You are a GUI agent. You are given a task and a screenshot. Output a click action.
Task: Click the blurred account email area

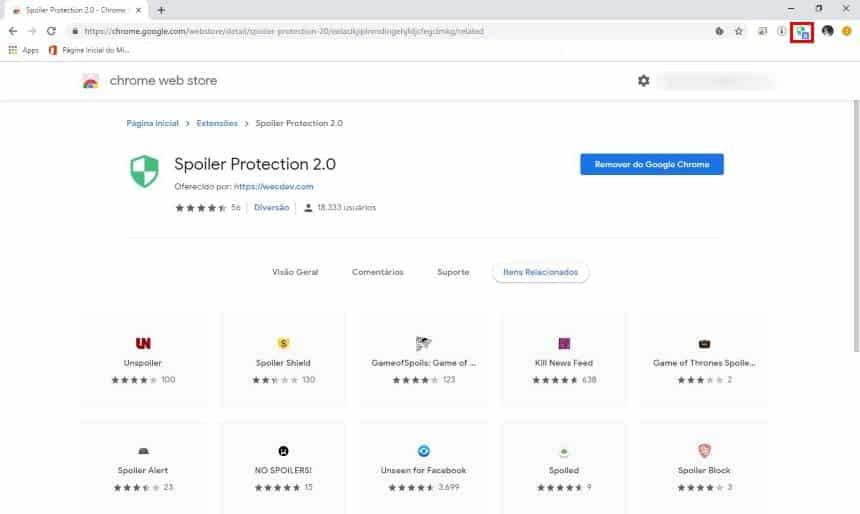pos(718,81)
